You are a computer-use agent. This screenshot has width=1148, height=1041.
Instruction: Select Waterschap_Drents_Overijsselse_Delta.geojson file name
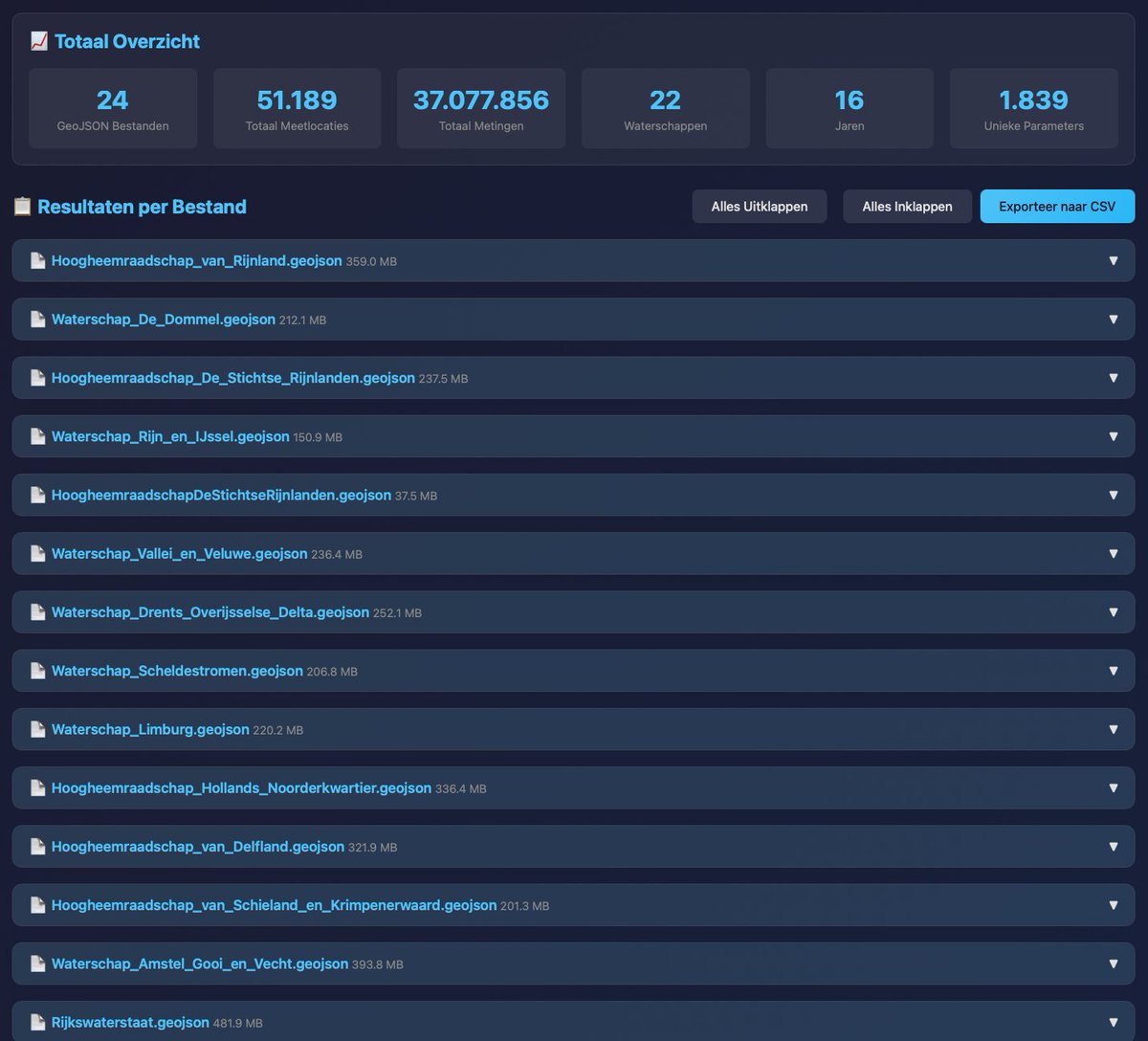coord(210,612)
